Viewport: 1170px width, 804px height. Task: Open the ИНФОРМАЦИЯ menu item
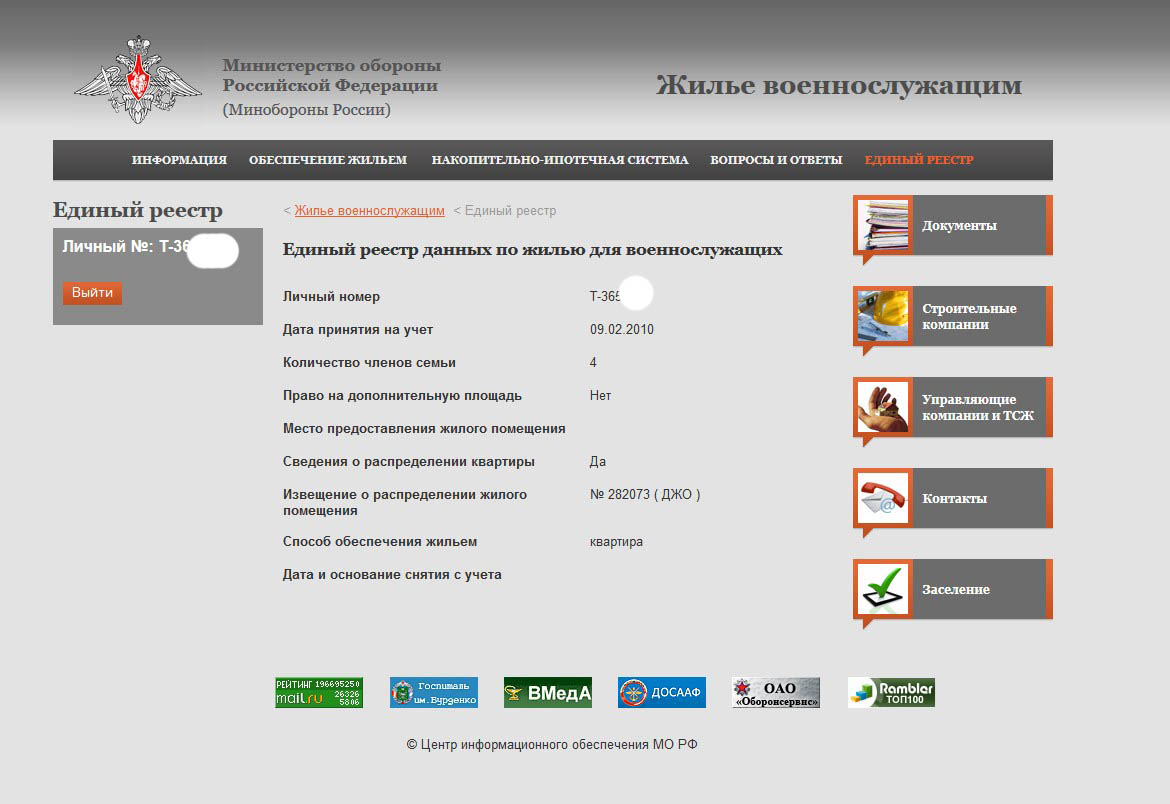pyautogui.click(x=179, y=160)
